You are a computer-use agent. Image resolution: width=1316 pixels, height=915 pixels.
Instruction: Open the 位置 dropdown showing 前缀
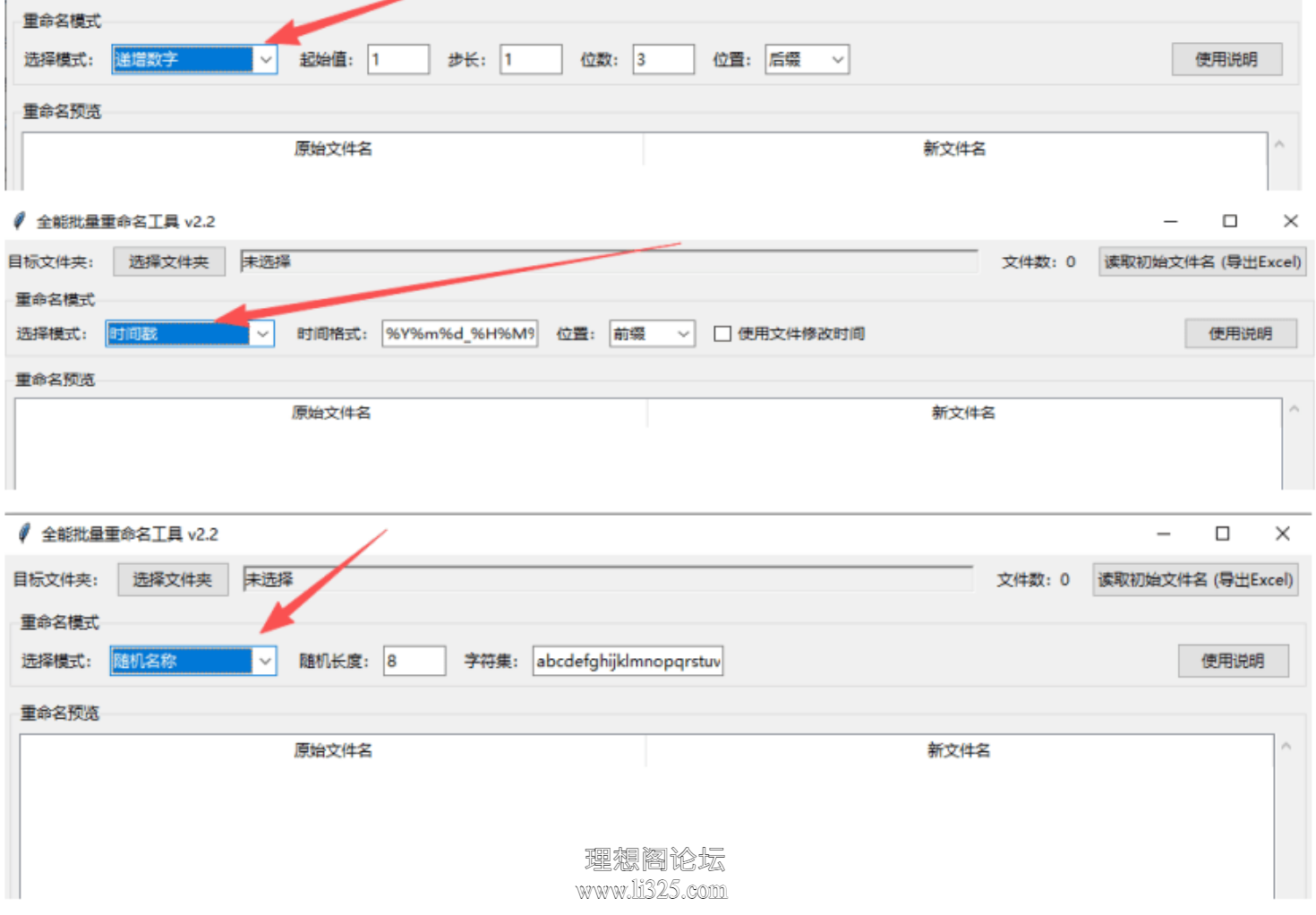tap(652, 333)
